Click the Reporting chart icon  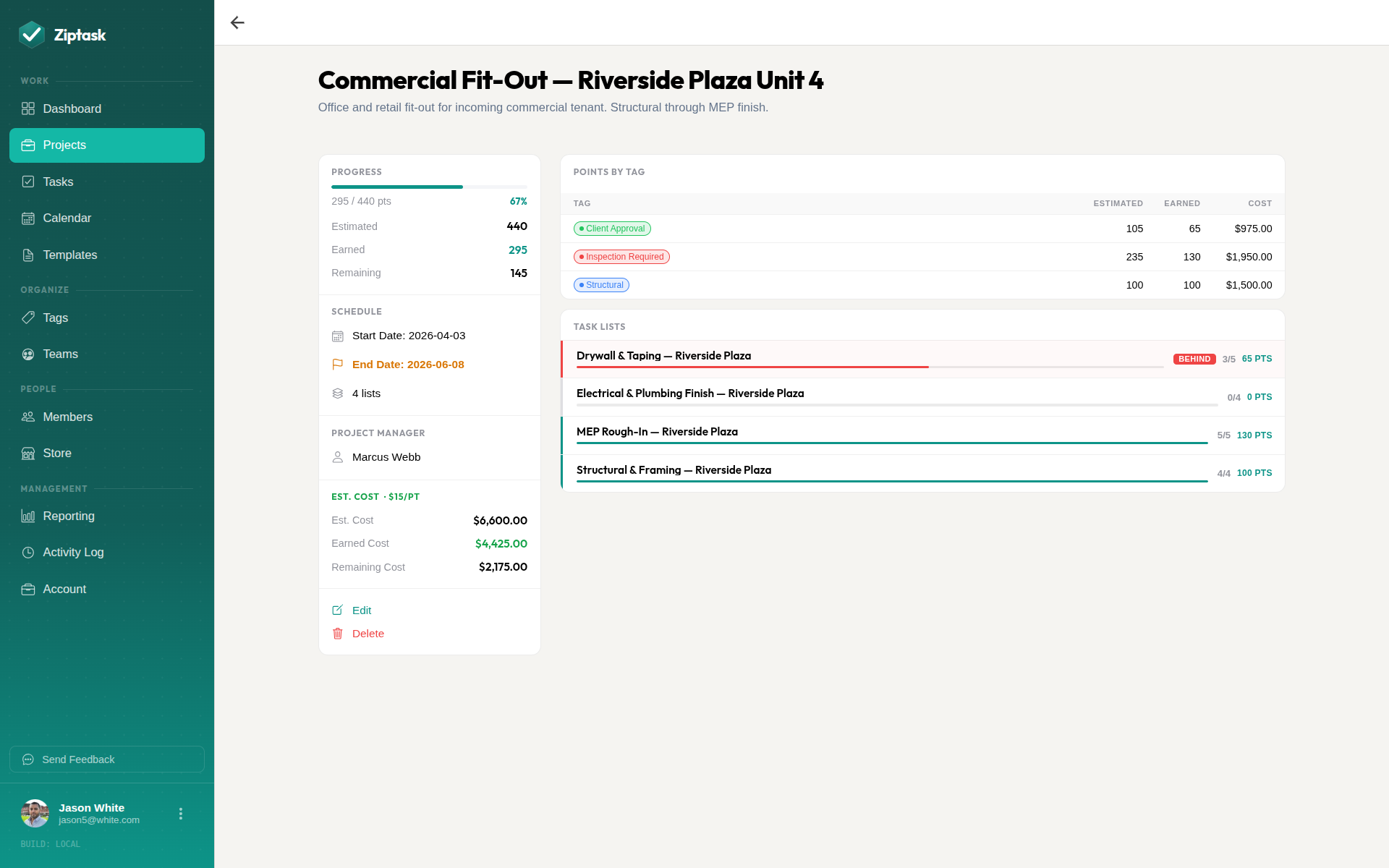[x=28, y=516]
